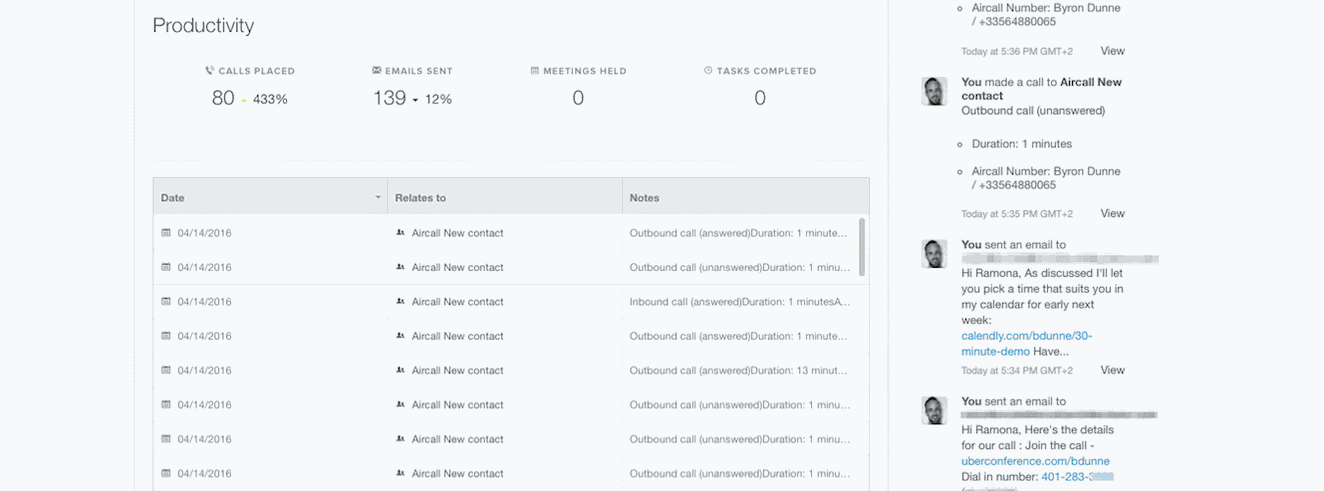Screen dimensions: 1324x491
Task: Click 'Outbound call (unanswered)' in the activity feed
Action: point(1033,111)
